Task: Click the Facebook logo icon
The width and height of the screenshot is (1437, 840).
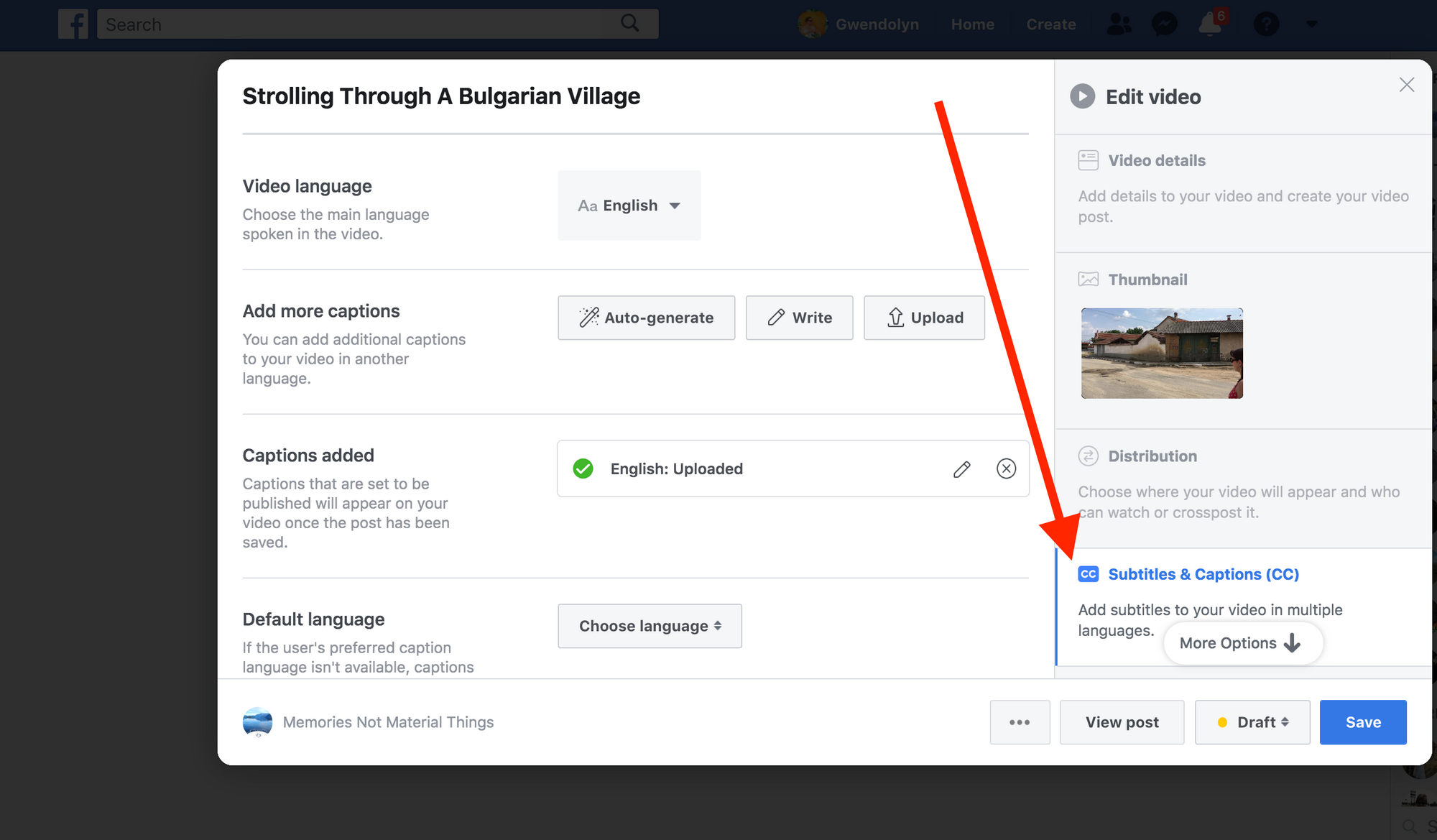Action: 73,24
